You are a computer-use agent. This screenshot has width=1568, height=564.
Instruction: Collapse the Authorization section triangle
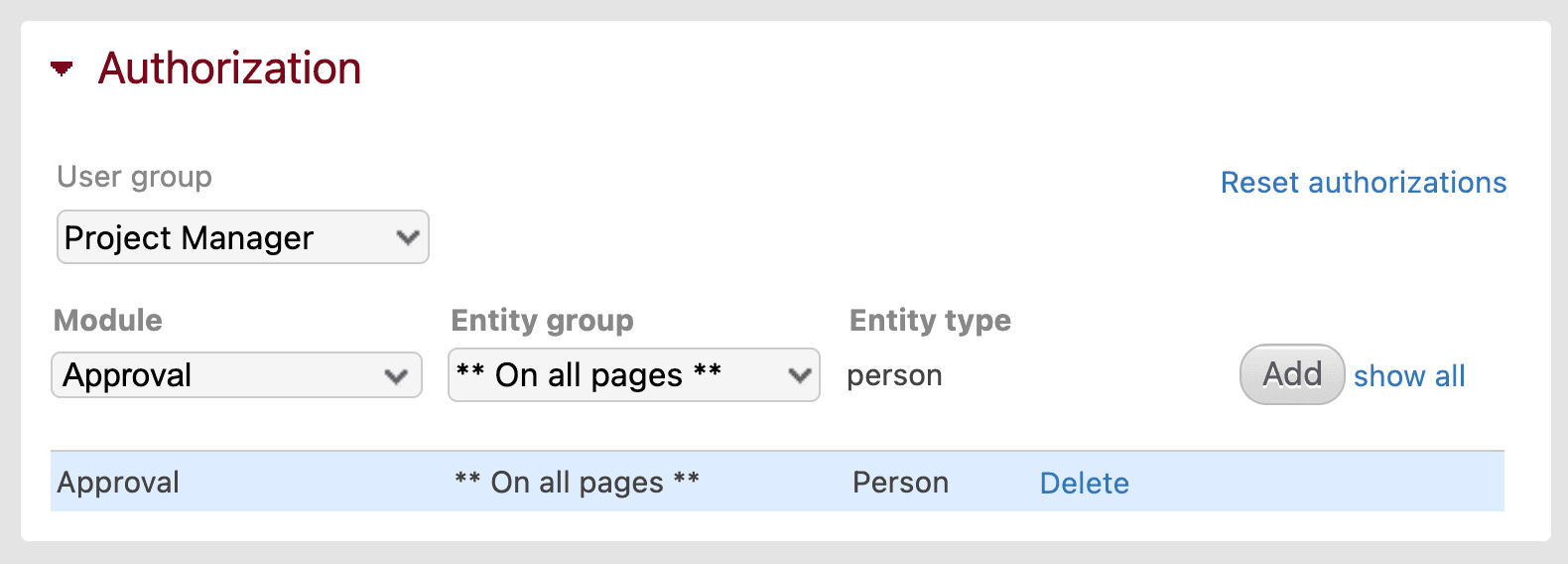pos(62,69)
